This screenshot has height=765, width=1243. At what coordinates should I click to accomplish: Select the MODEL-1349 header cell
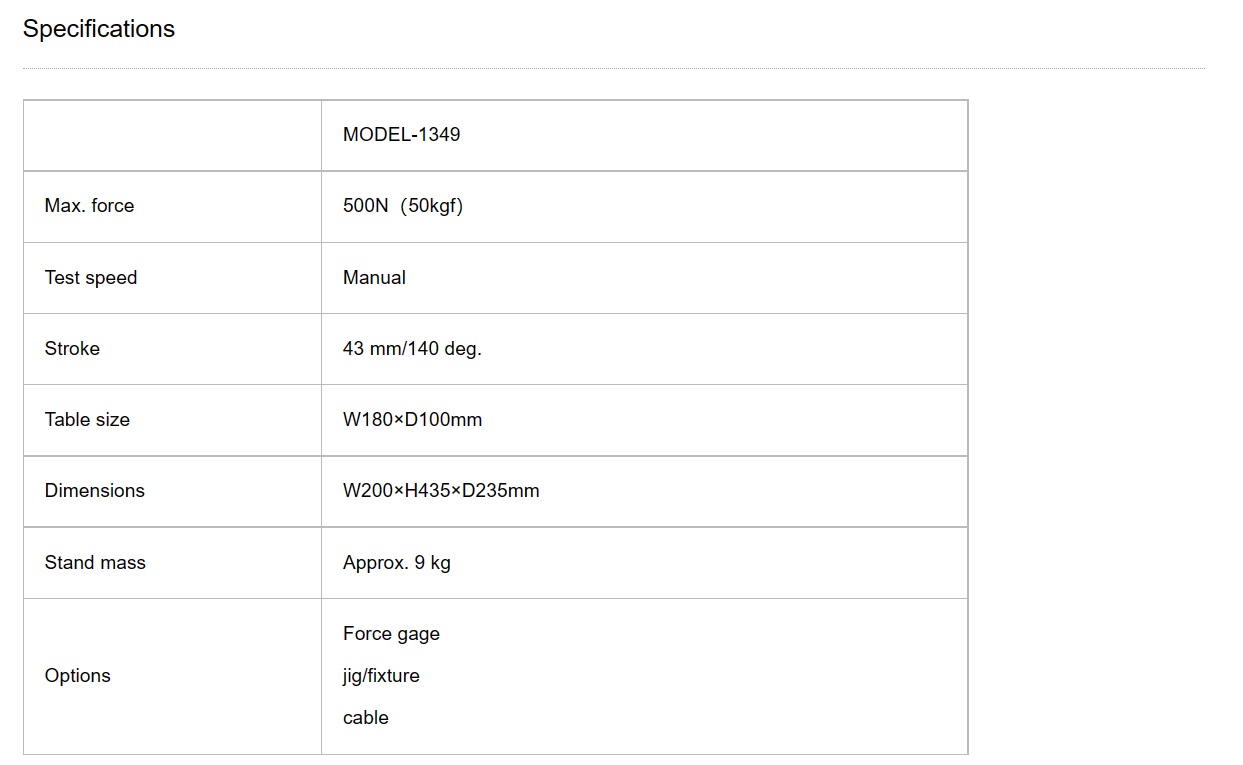(x=644, y=135)
